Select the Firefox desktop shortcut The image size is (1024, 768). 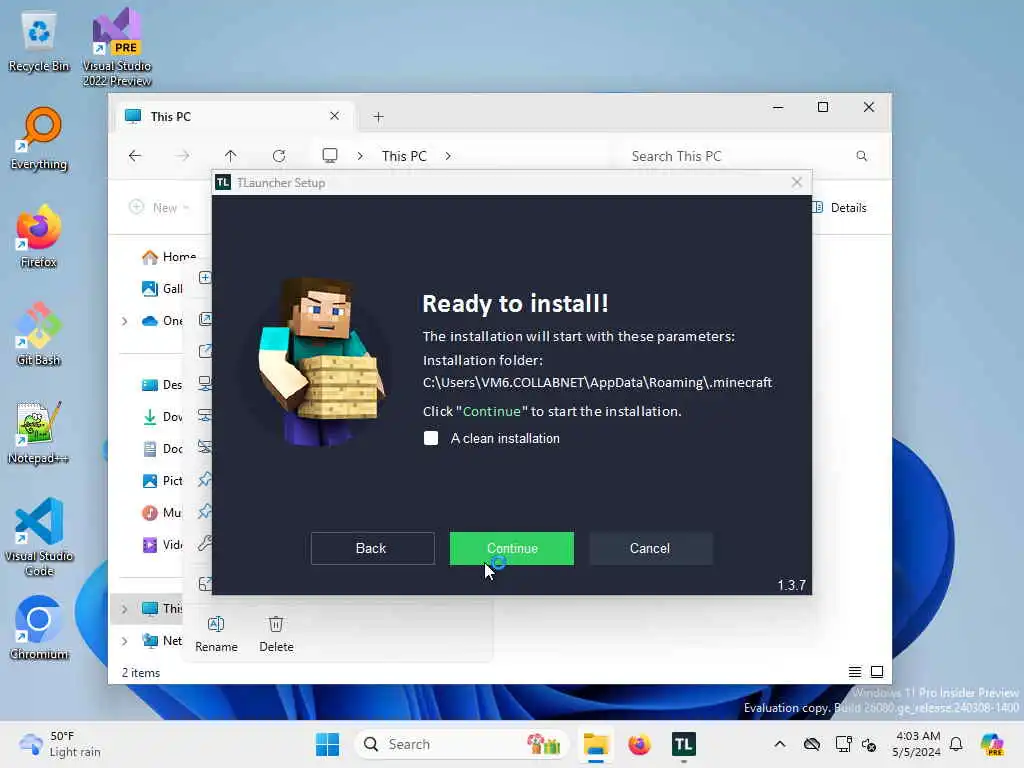coord(39,236)
